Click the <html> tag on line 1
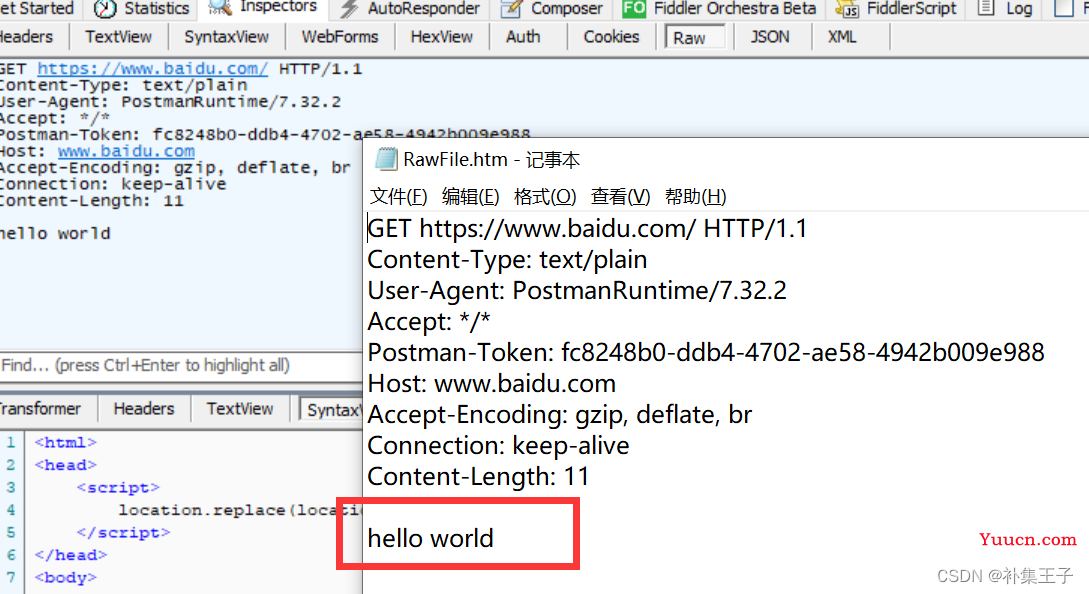This screenshot has width=1089, height=594. point(66,443)
